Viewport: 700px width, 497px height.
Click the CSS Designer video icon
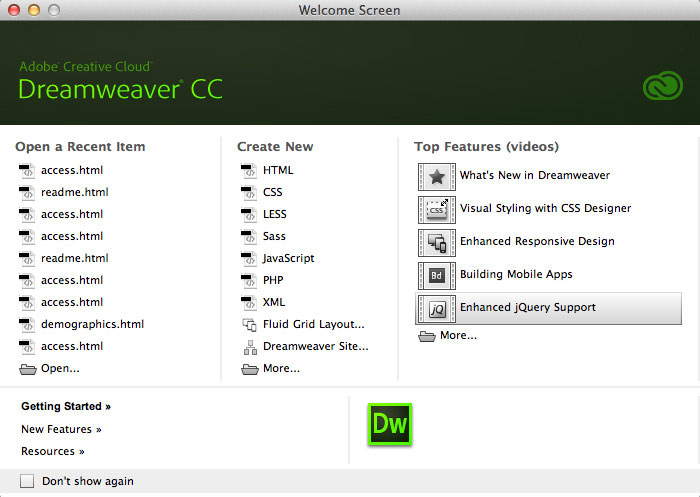tap(437, 210)
